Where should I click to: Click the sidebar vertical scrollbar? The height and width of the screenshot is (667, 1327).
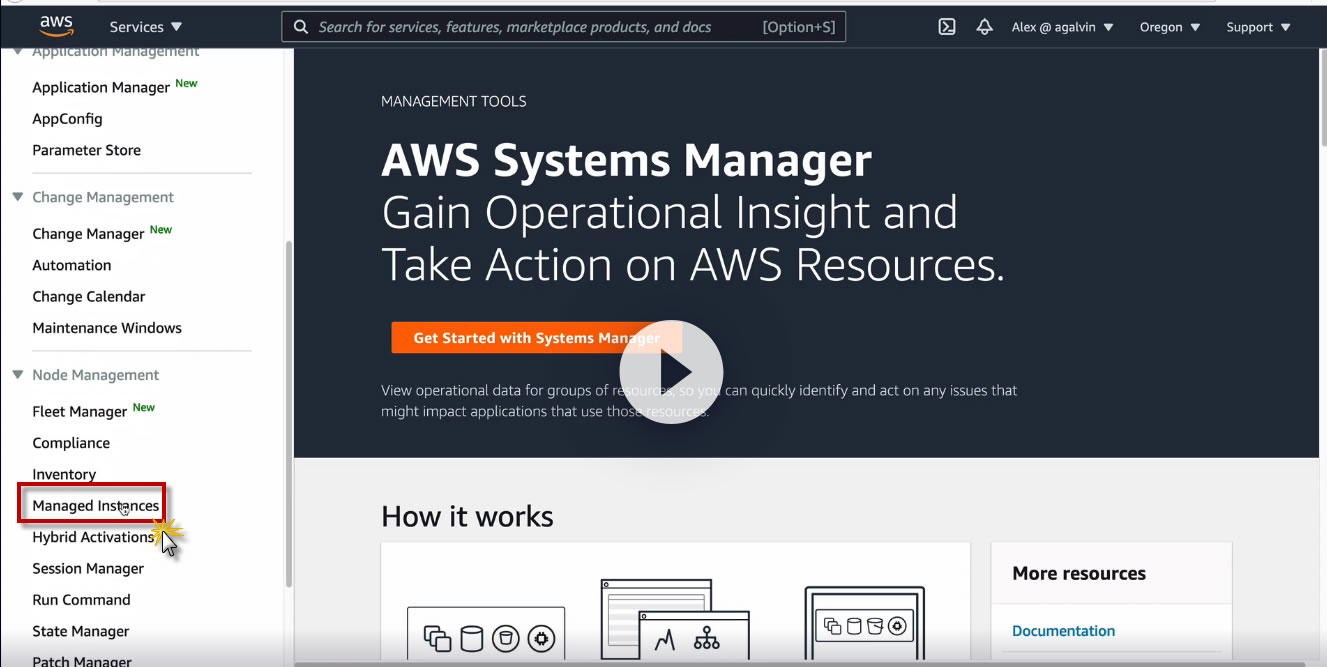[x=289, y=412]
